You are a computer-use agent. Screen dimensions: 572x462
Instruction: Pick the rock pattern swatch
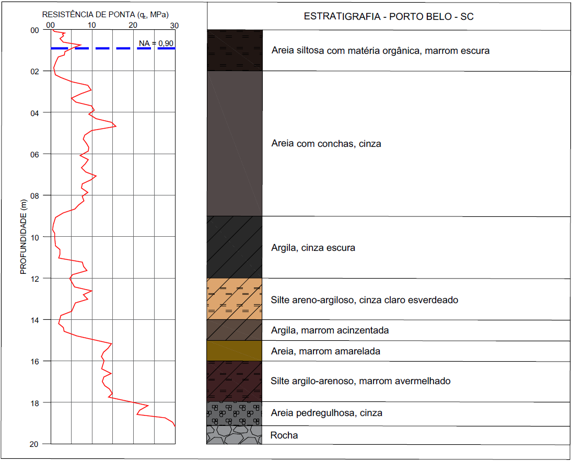point(235,435)
